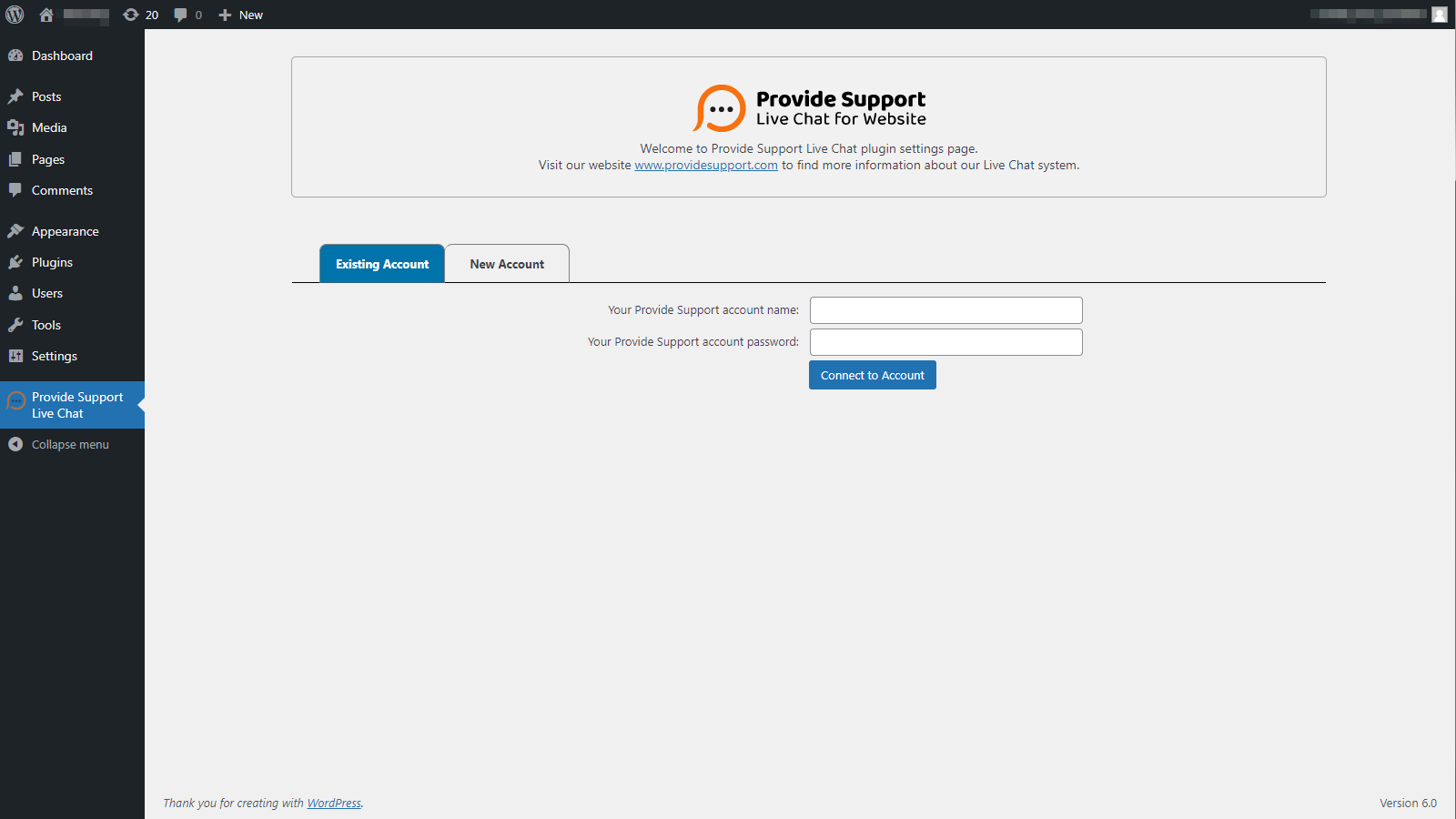The width and height of the screenshot is (1456, 819).
Task: Switch to the New Account tab
Action: [507, 264]
